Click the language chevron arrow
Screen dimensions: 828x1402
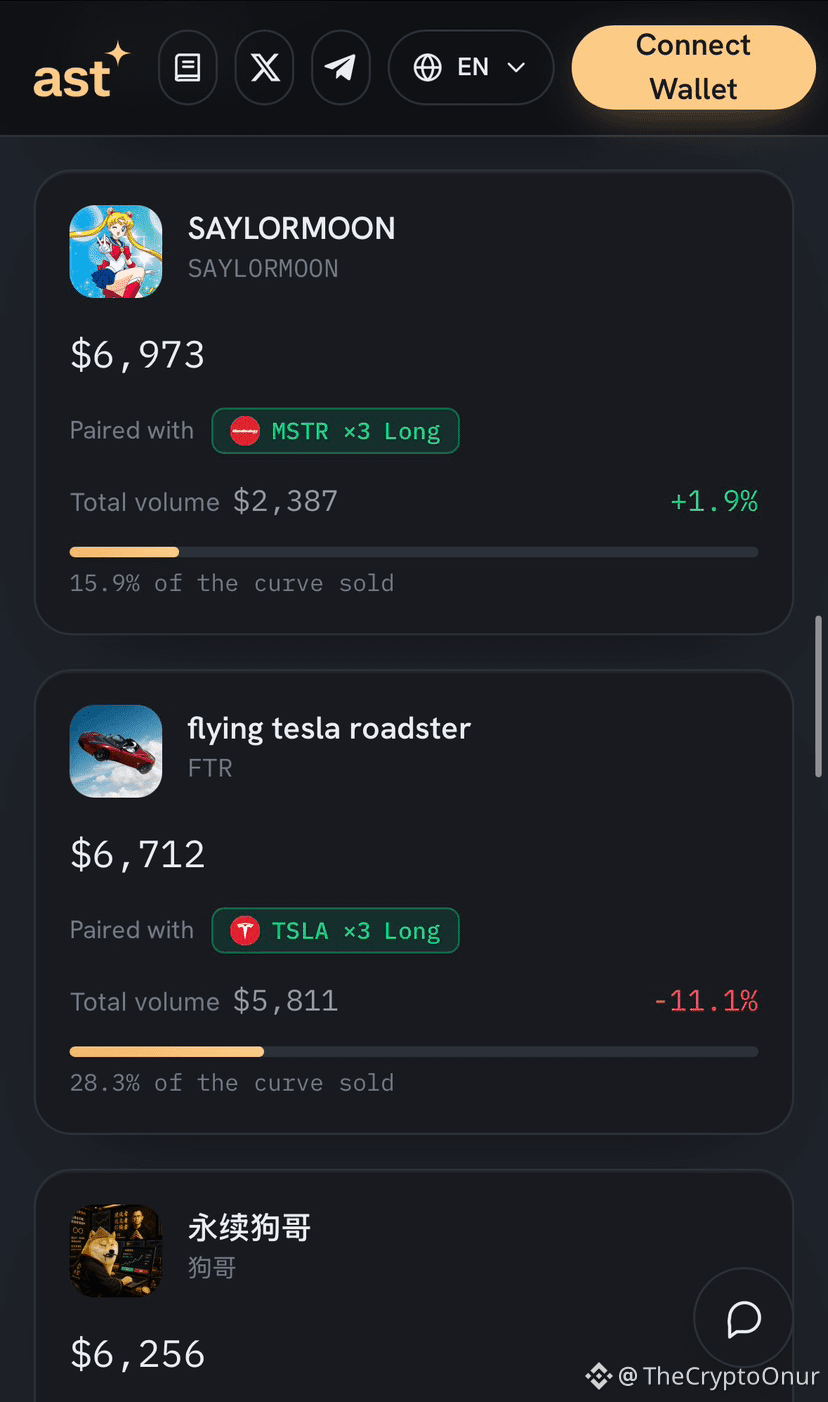coord(517,68)
